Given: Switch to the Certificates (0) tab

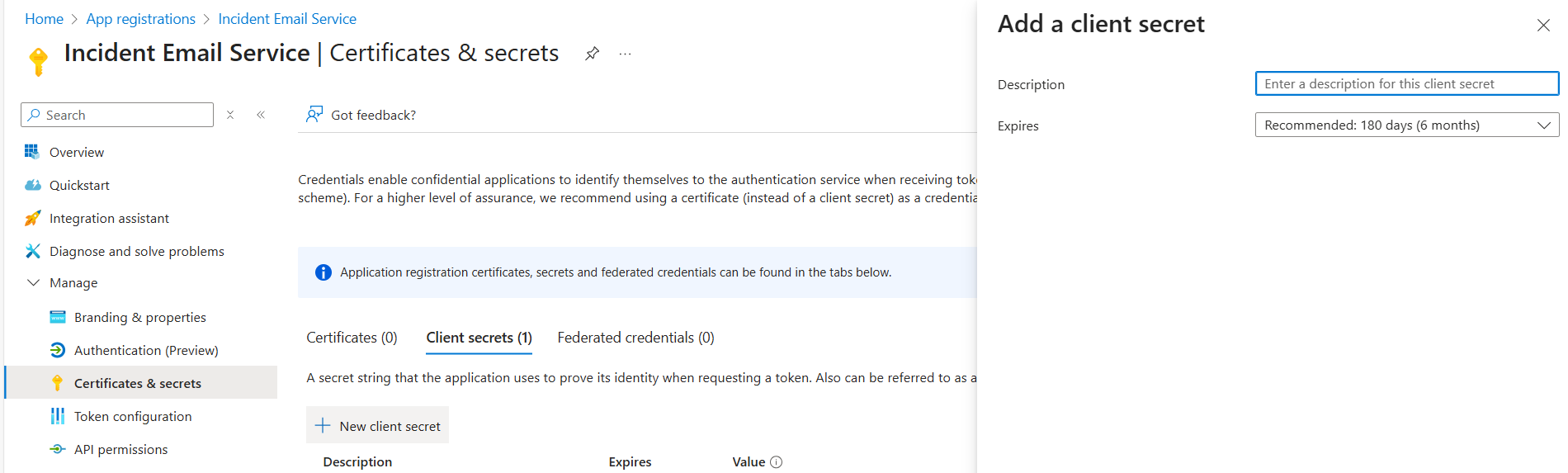Looking at the screenshot, I should [x=352, y=338].
